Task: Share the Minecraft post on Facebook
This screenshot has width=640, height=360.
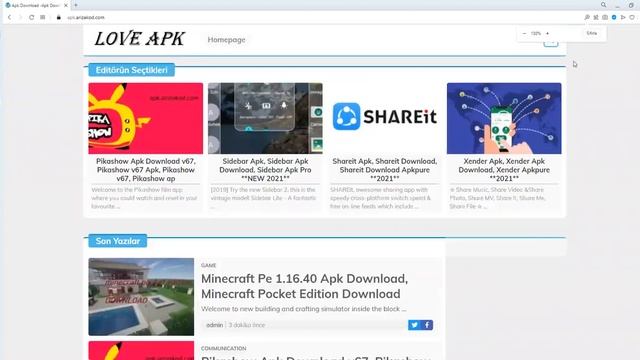Action: (427, 325)
